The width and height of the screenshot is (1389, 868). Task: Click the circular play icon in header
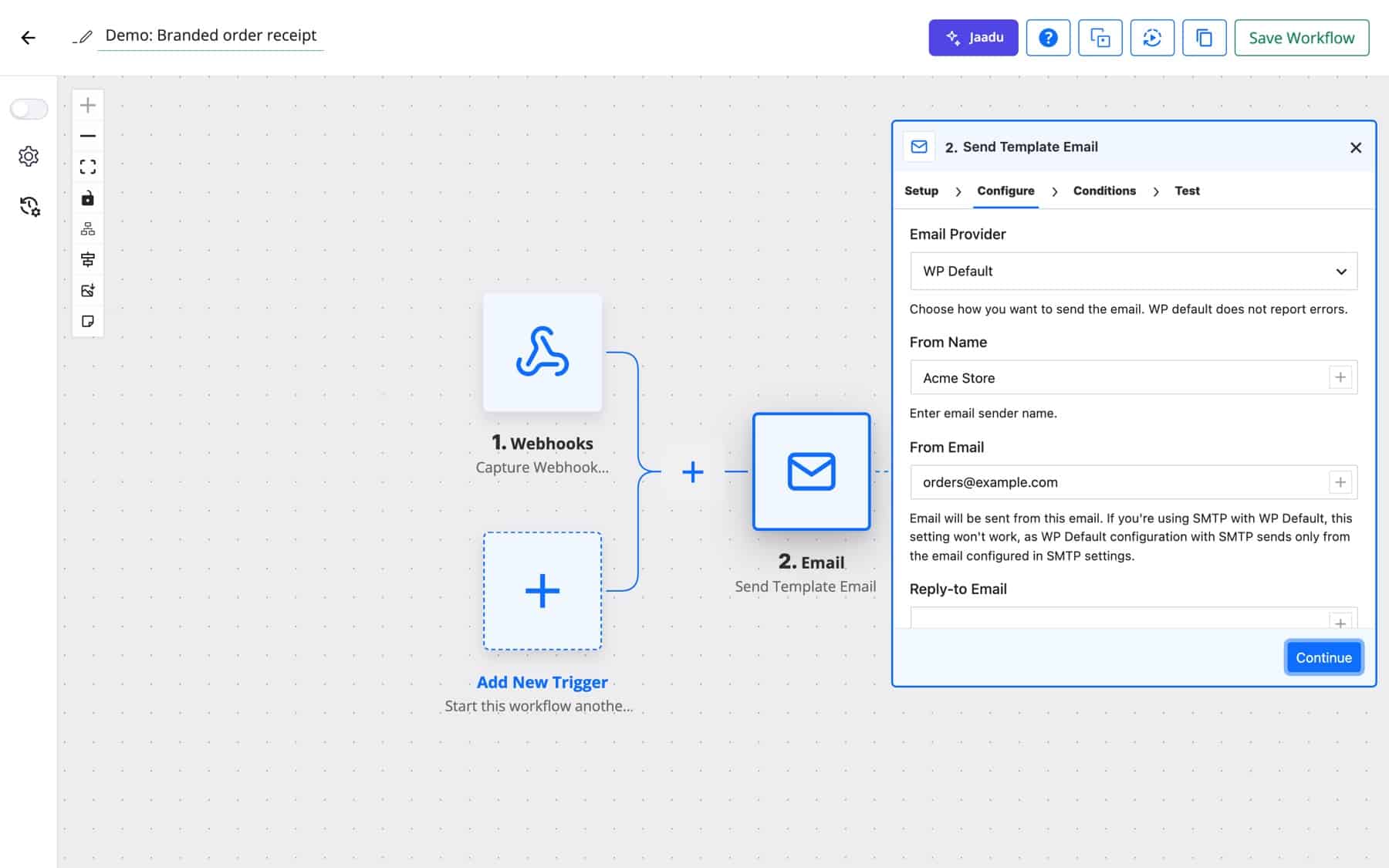tap(1152, 38)
